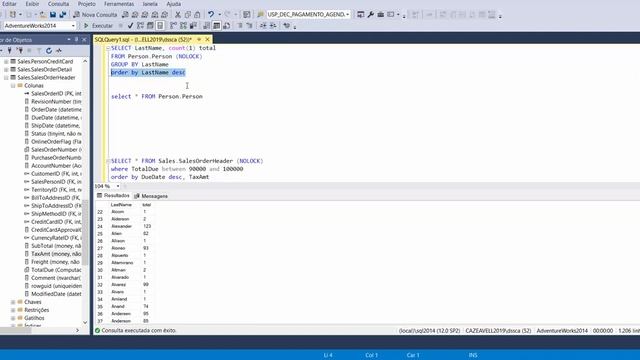Run the query with Executar
The height and width of the screenshot is (360, 640).
coord(98,26)
